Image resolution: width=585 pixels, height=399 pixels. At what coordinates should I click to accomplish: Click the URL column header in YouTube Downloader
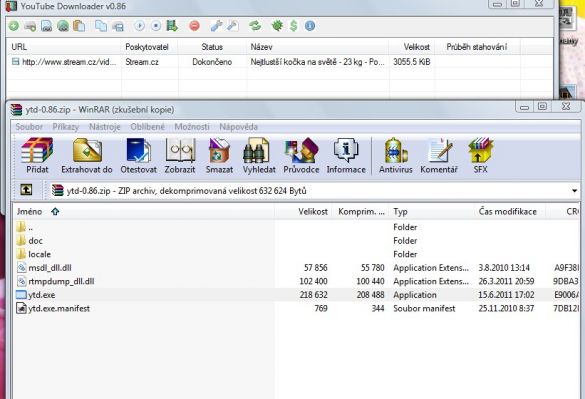click(x=64, y=47)
